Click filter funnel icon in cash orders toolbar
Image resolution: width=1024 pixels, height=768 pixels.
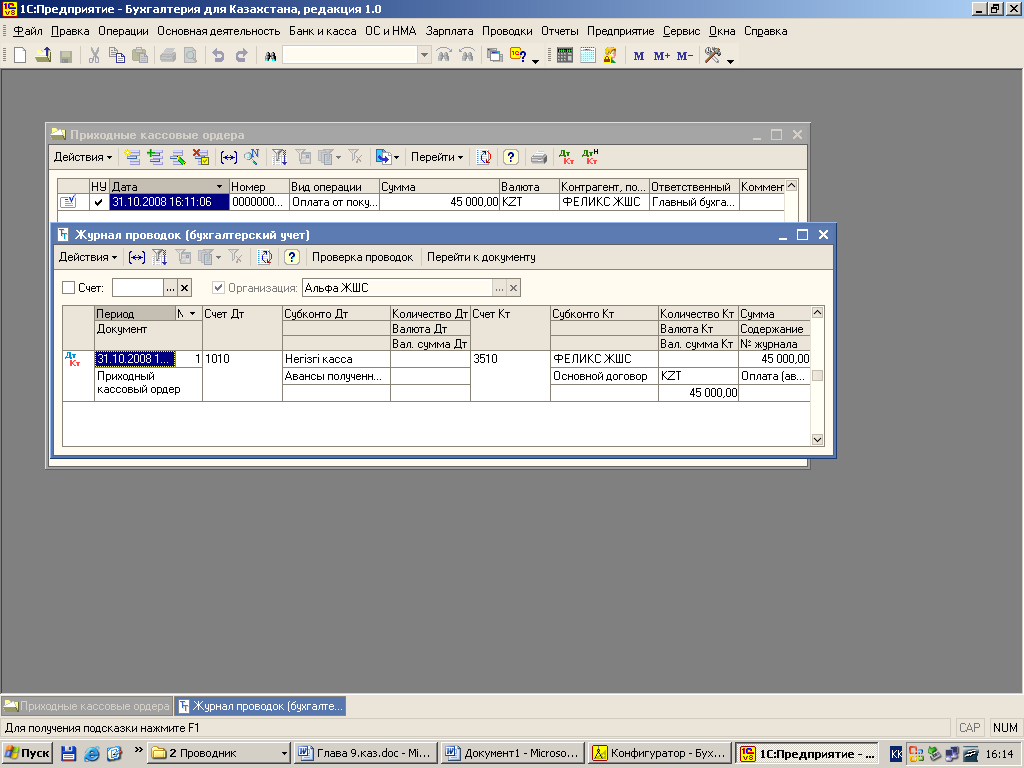(280, 157)
